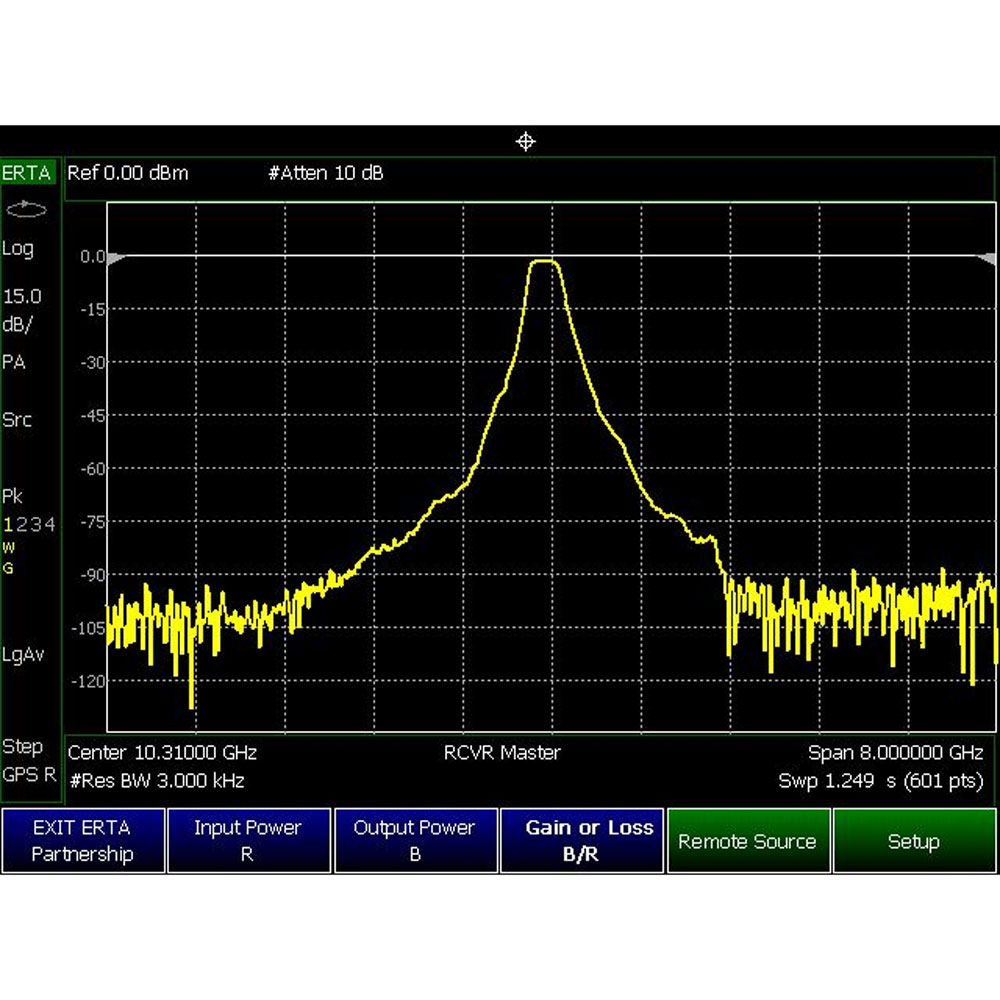Click the ERTA mode indicator
The image size is (1000, 1000).
point(27,173)
